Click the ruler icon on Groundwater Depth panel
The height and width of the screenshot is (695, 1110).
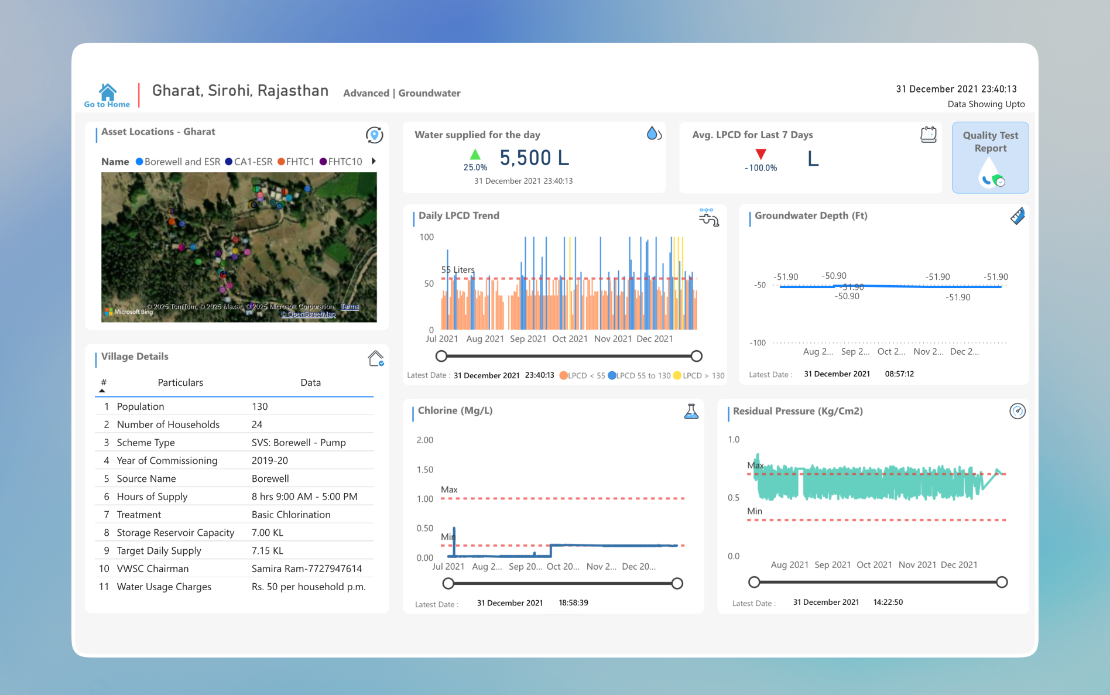pos(1018,216)
